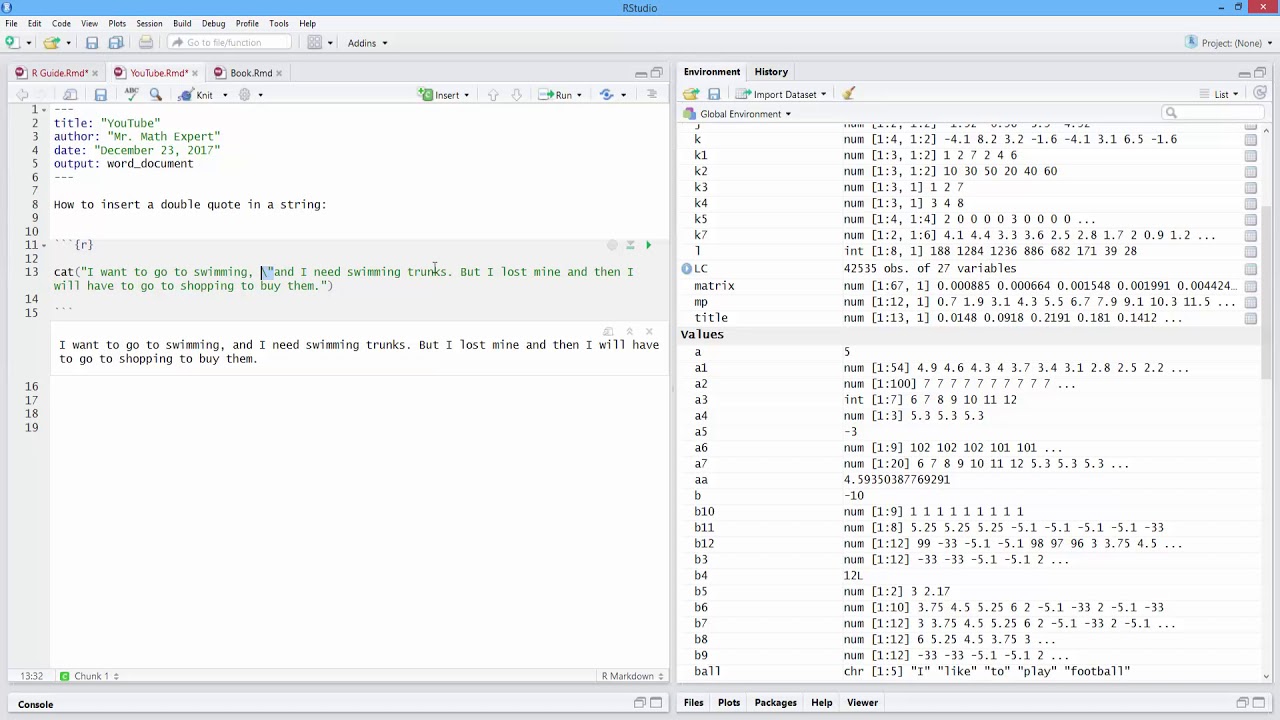Run spell check on the document
This screenshot has width=1280, height=720.
click(131, 95)
